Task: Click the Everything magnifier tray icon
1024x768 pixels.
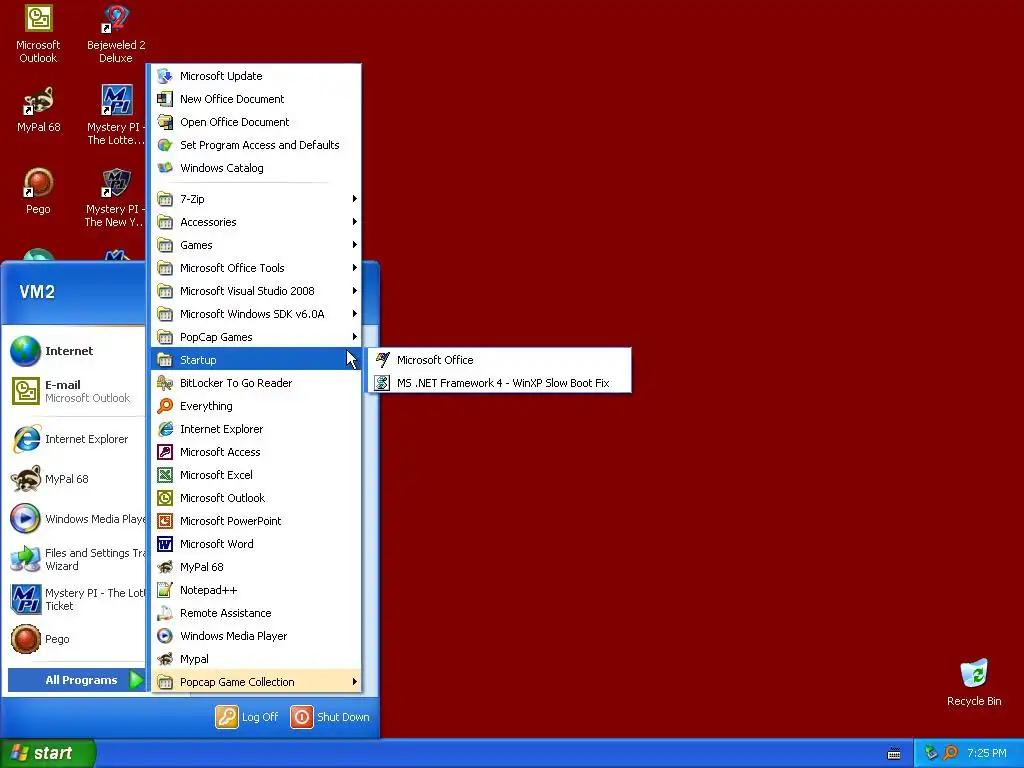Action: coord(951,753)
